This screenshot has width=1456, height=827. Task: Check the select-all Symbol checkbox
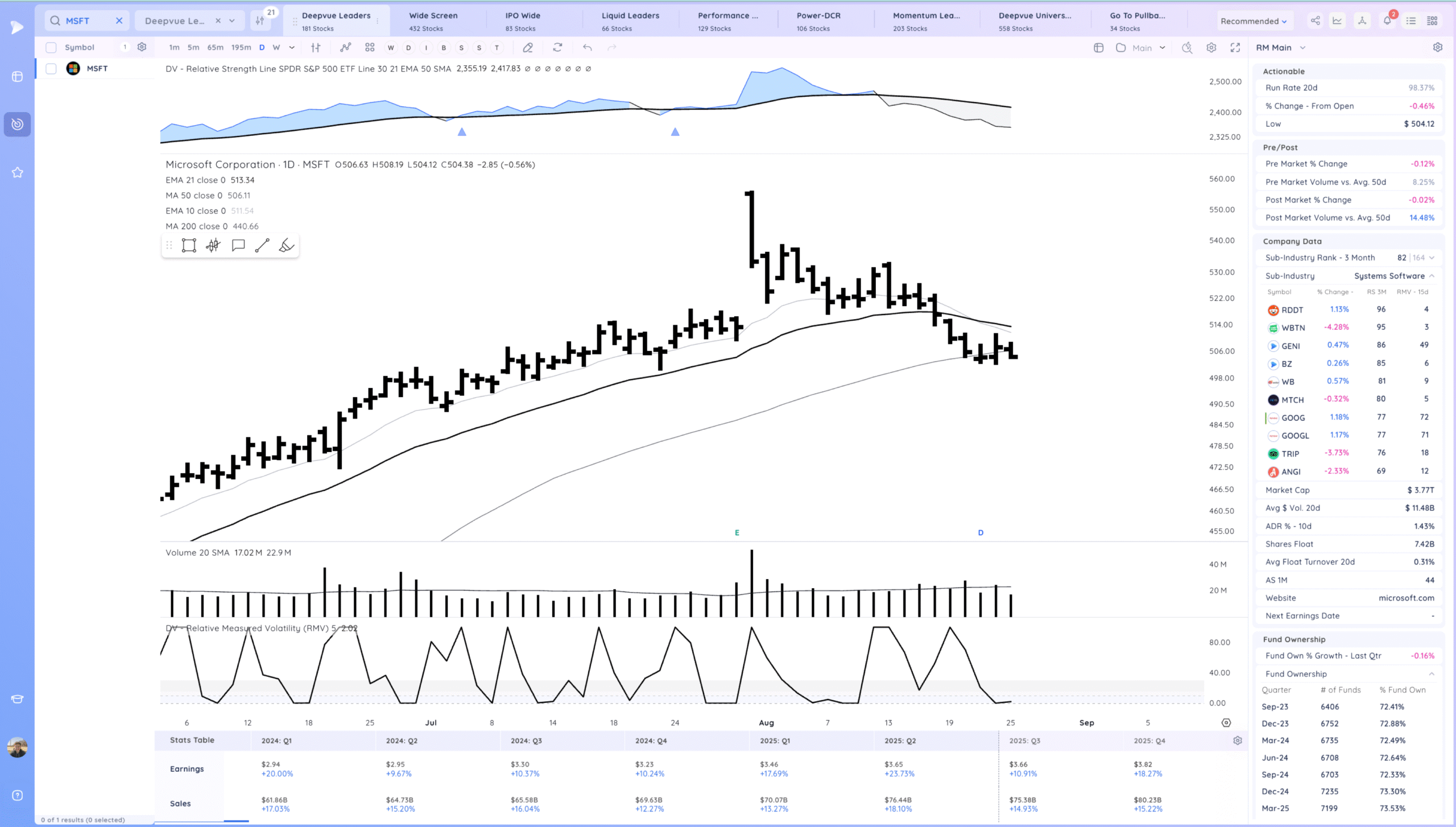[x=51, y=47]
